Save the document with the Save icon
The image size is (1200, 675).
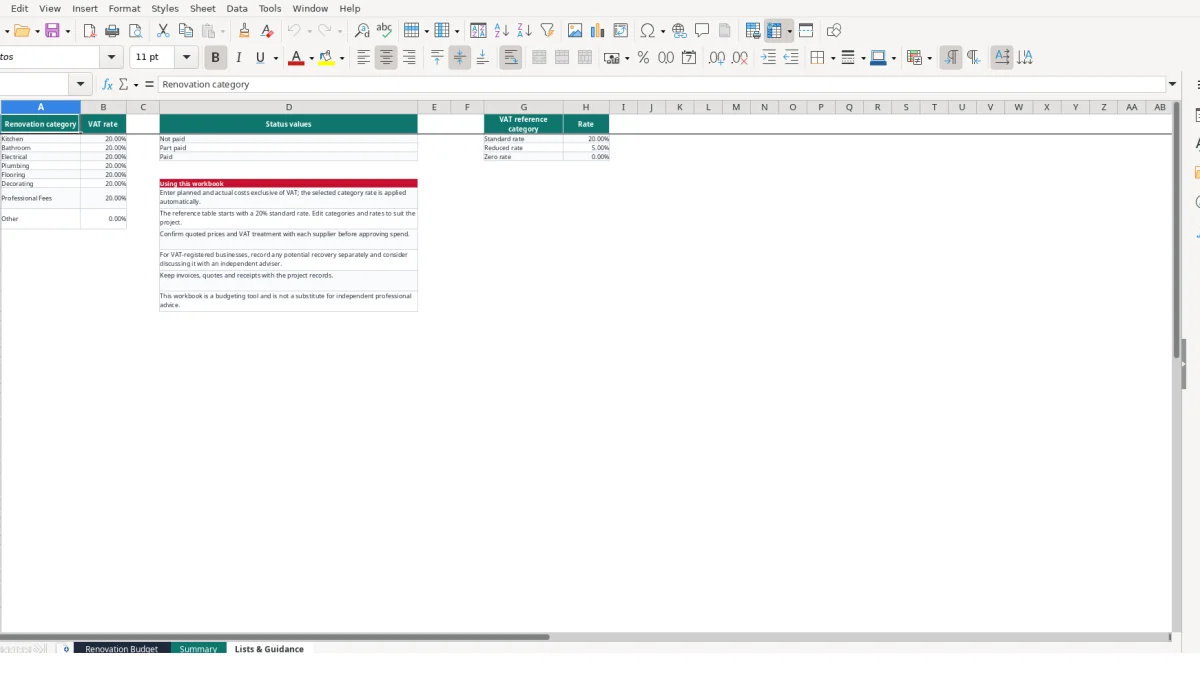(52, 31)
